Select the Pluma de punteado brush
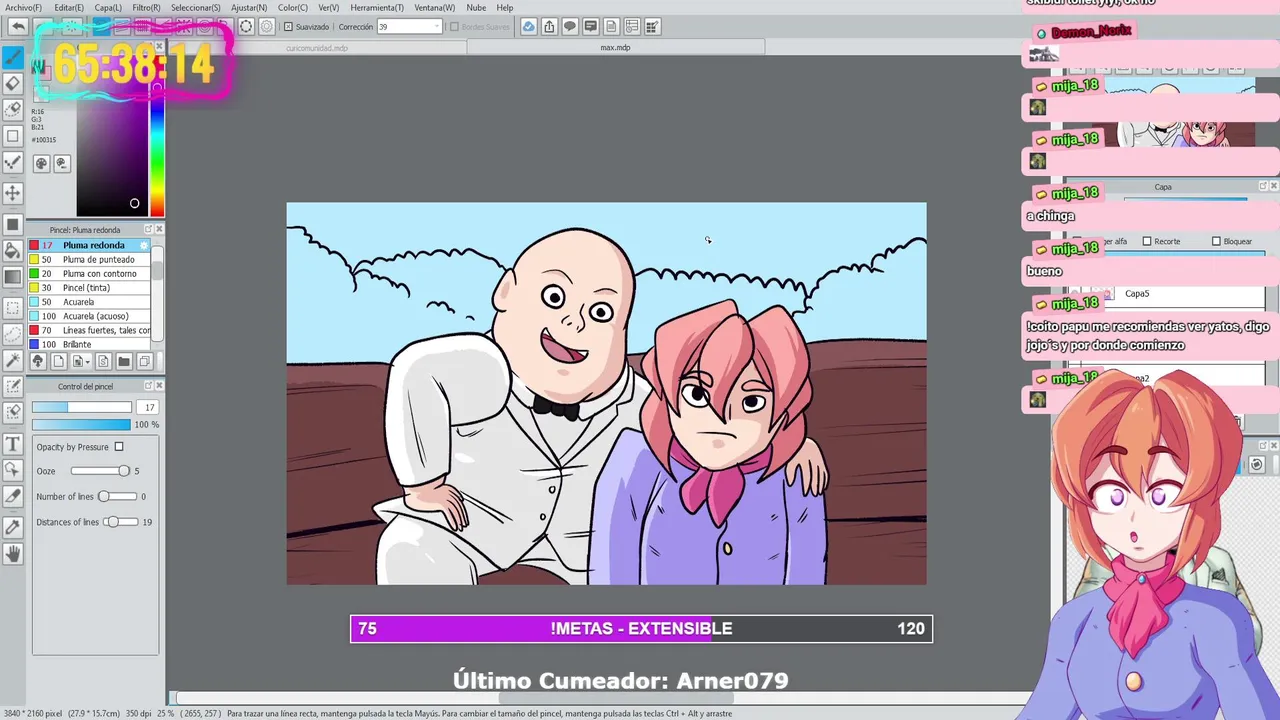The height and width of the screenshot is (720, 1280). [90, 259]
